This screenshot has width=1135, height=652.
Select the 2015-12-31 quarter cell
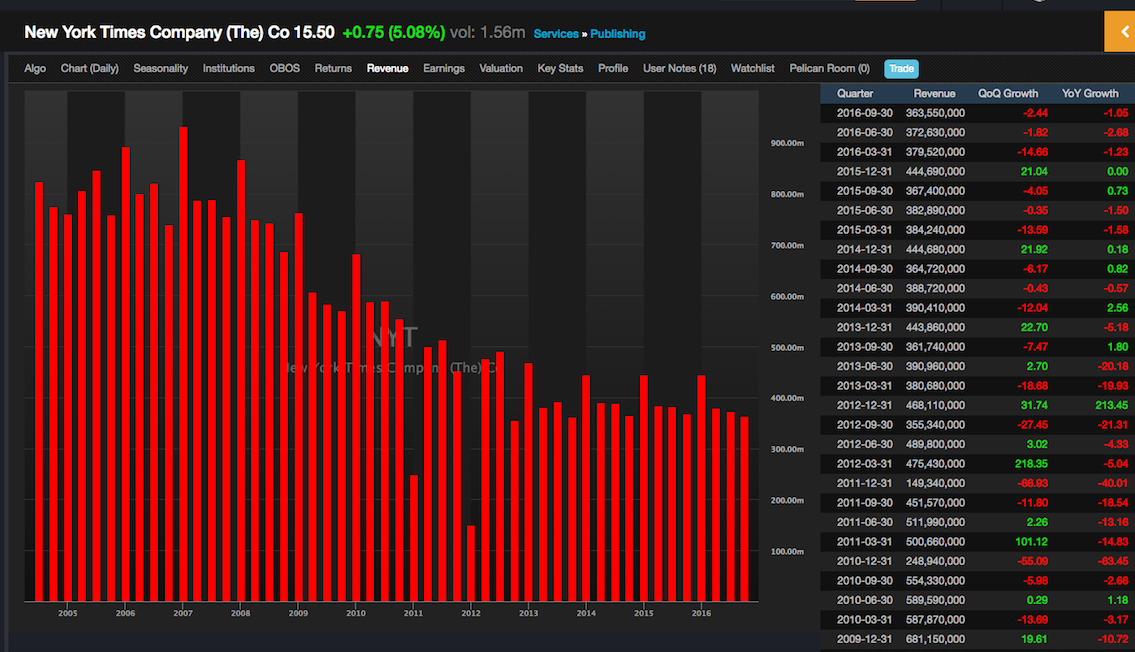(x=864, y=172)
